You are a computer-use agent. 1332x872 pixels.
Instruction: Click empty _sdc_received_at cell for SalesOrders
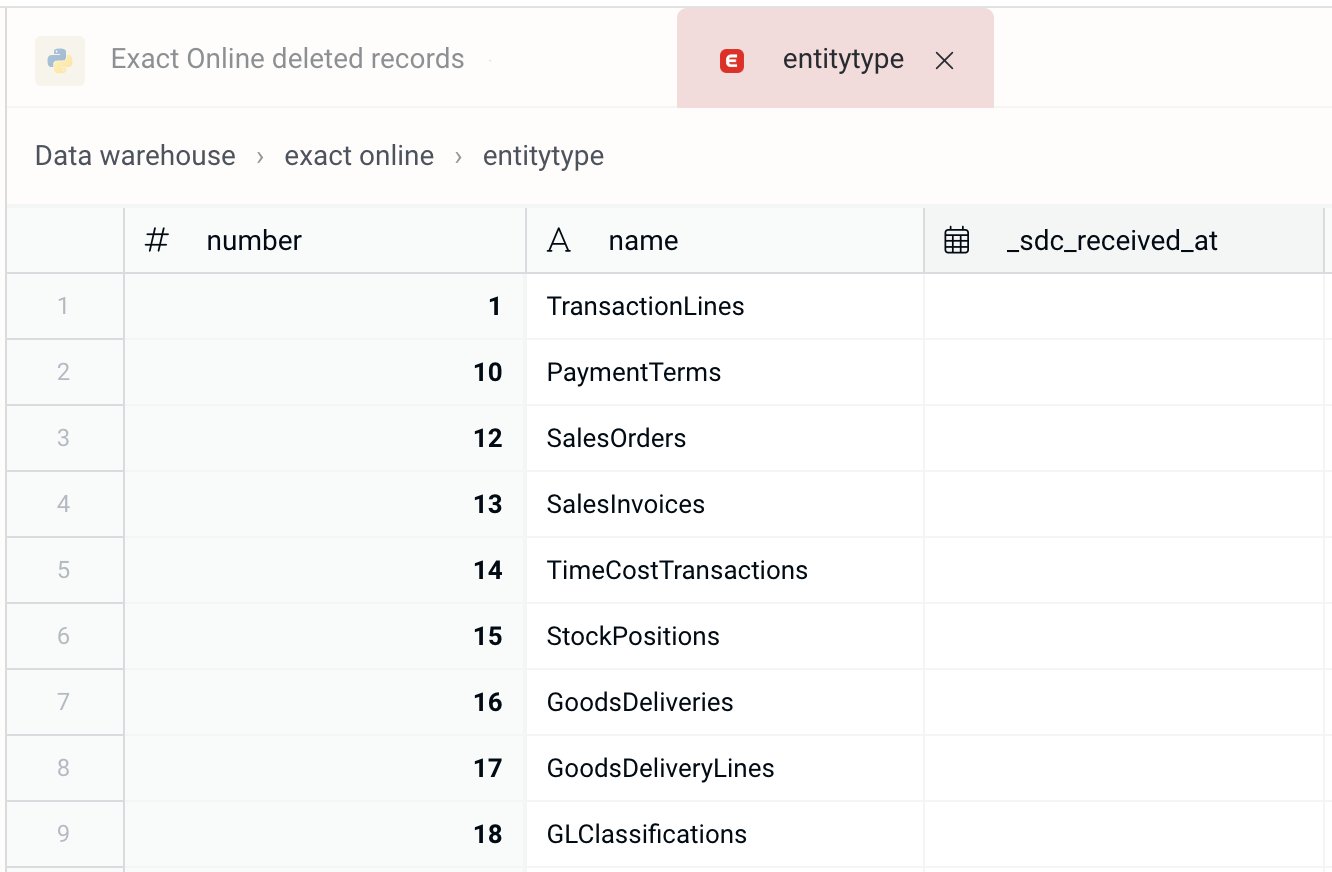click(x=1124, y=438)
